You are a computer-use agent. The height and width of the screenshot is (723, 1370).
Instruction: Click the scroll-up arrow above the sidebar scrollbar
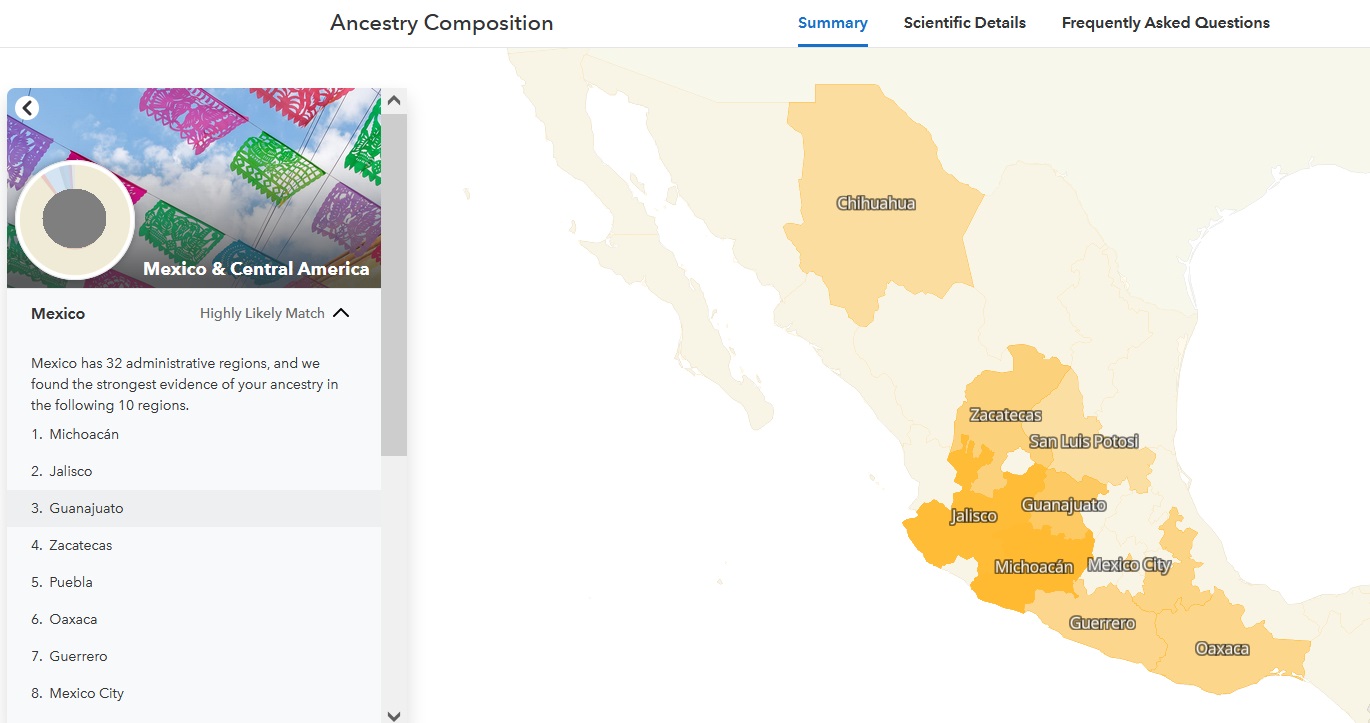(x=394, y=99)
